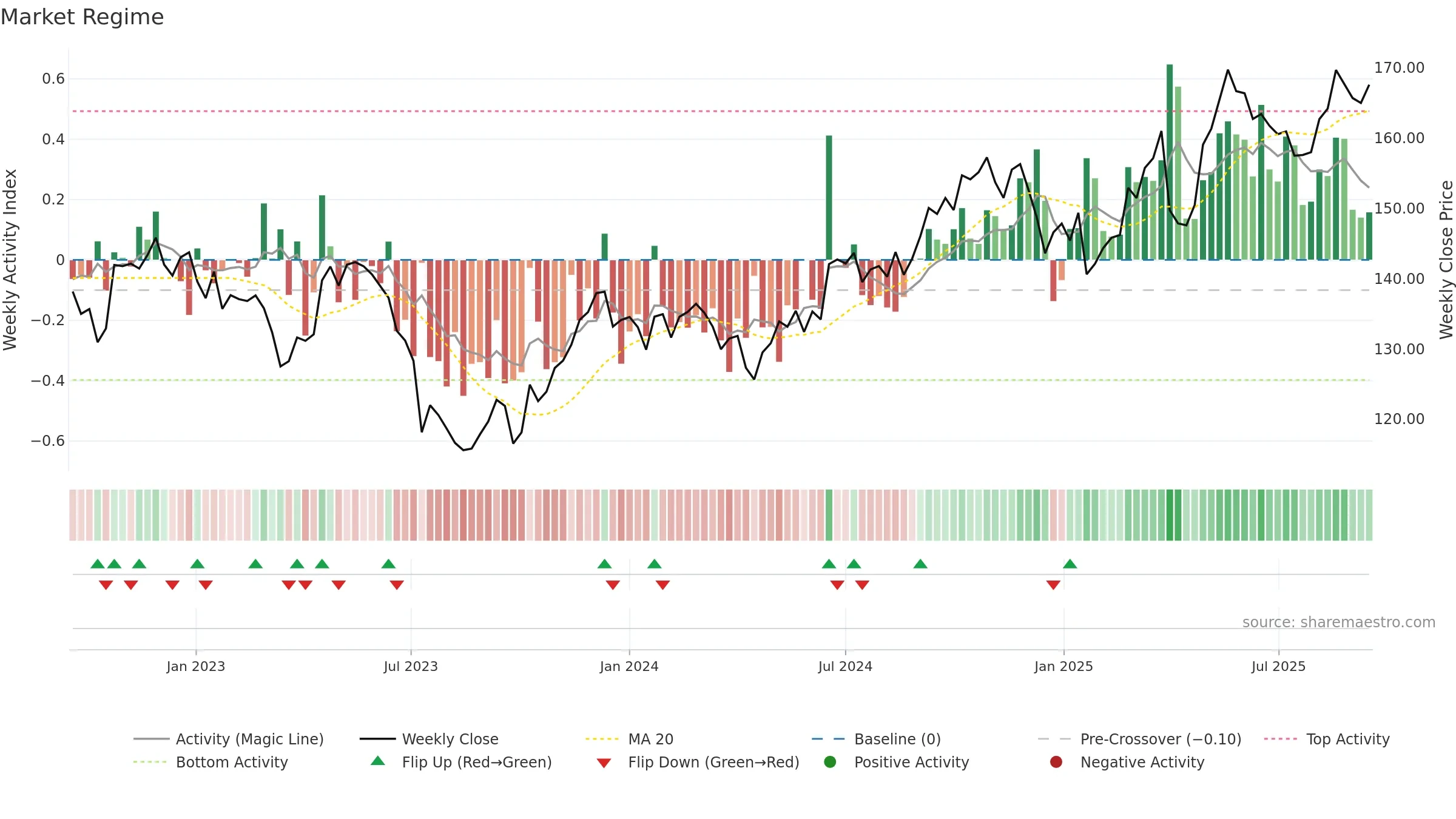Click the tallest green activity bar above 0.6
The width and height of the screenshot is (1456, 819).
pyautogui.click(x=1170, y=162)
